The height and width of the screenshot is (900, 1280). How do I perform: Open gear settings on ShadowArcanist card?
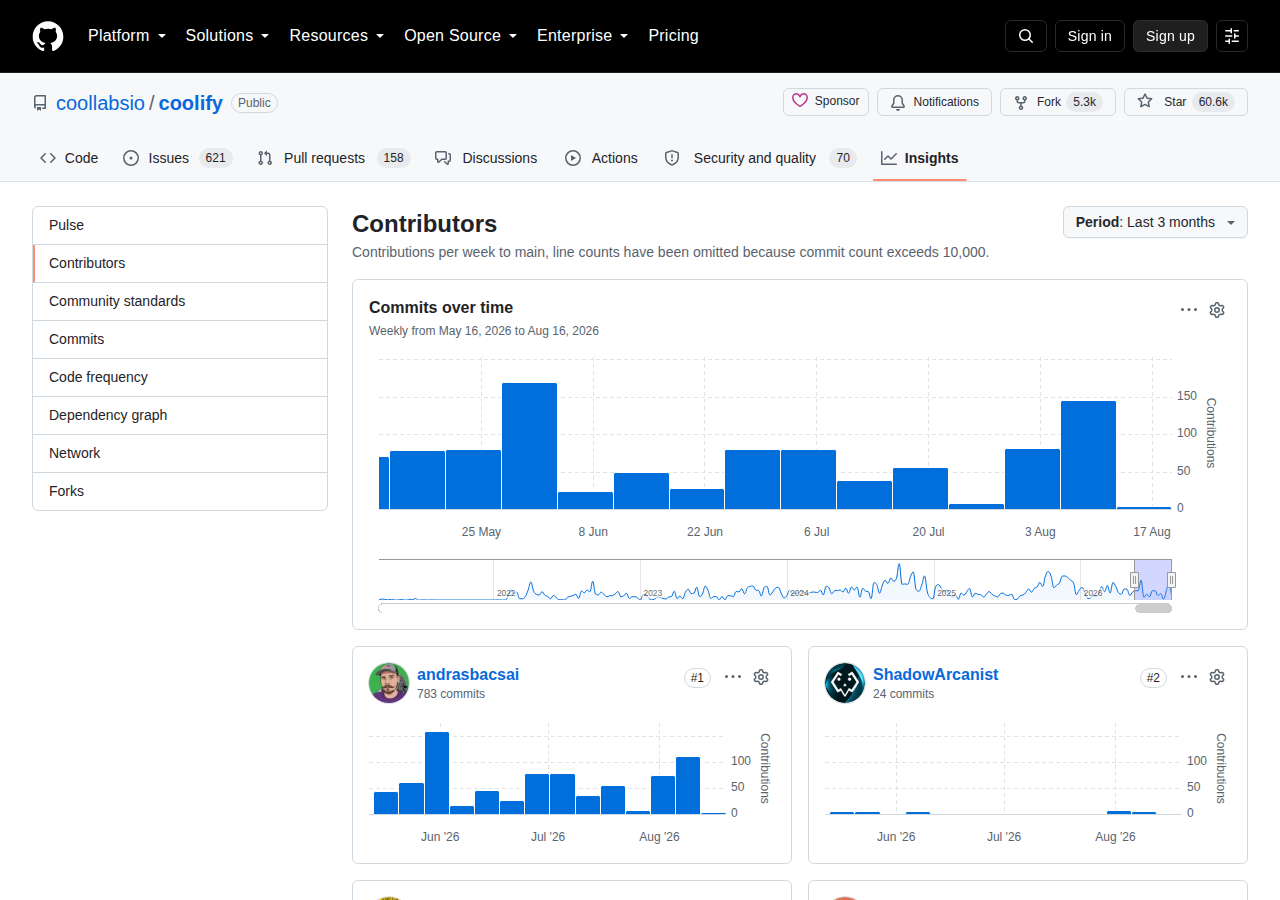(1217, 677)
